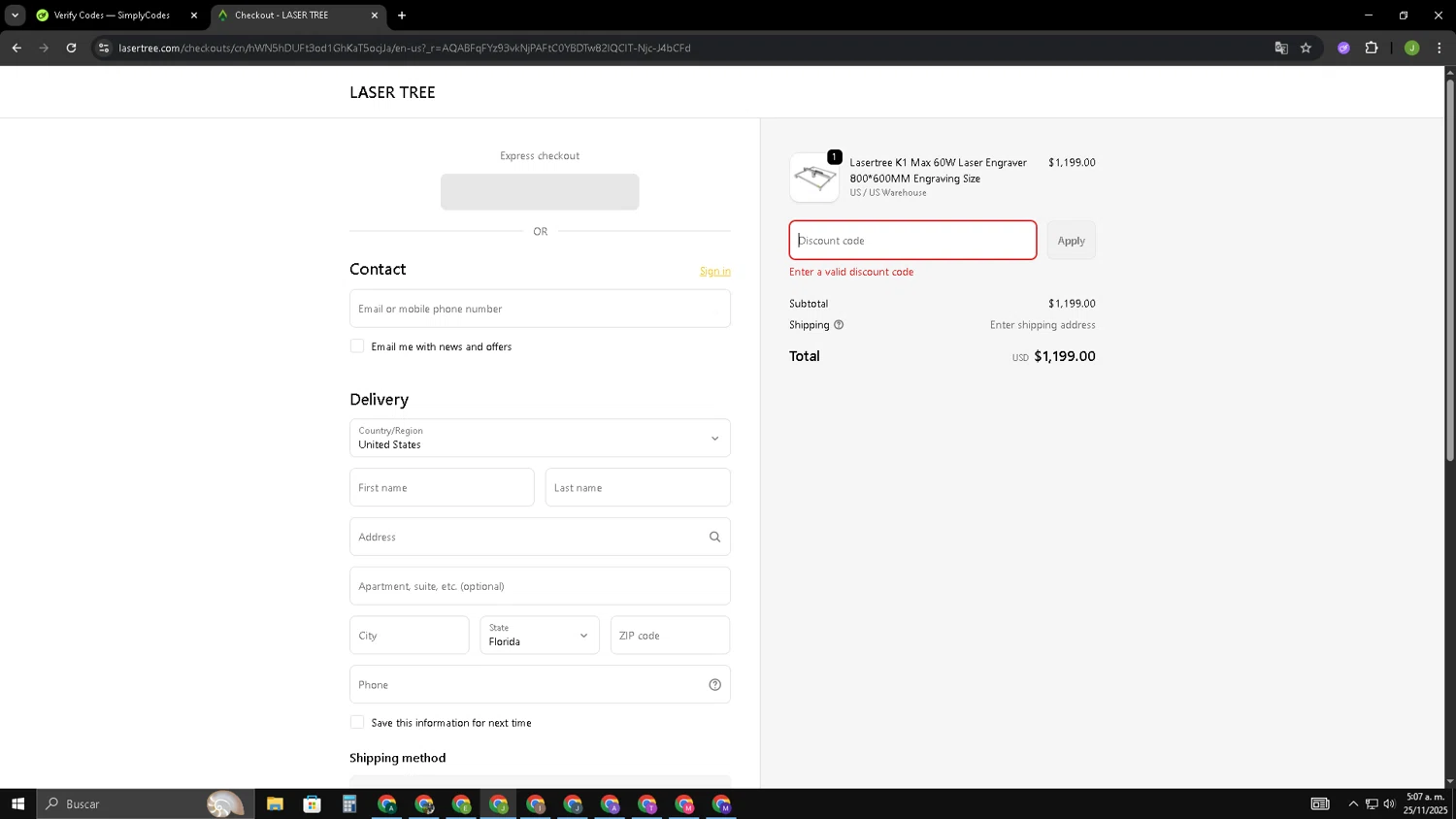Focus the Address field
The image size is (1456, 819).
(x=540, y=537)
